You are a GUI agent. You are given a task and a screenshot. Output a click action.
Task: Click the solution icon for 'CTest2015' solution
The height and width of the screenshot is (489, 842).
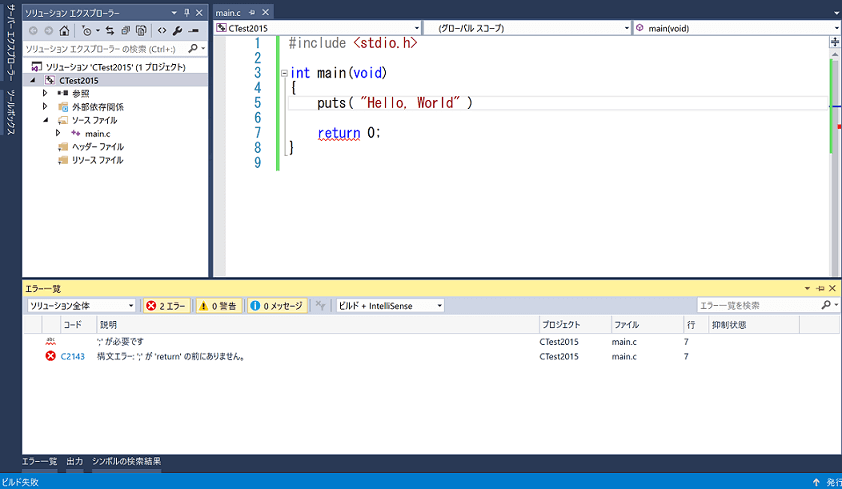pyautogui.click(x=37, y=67)
